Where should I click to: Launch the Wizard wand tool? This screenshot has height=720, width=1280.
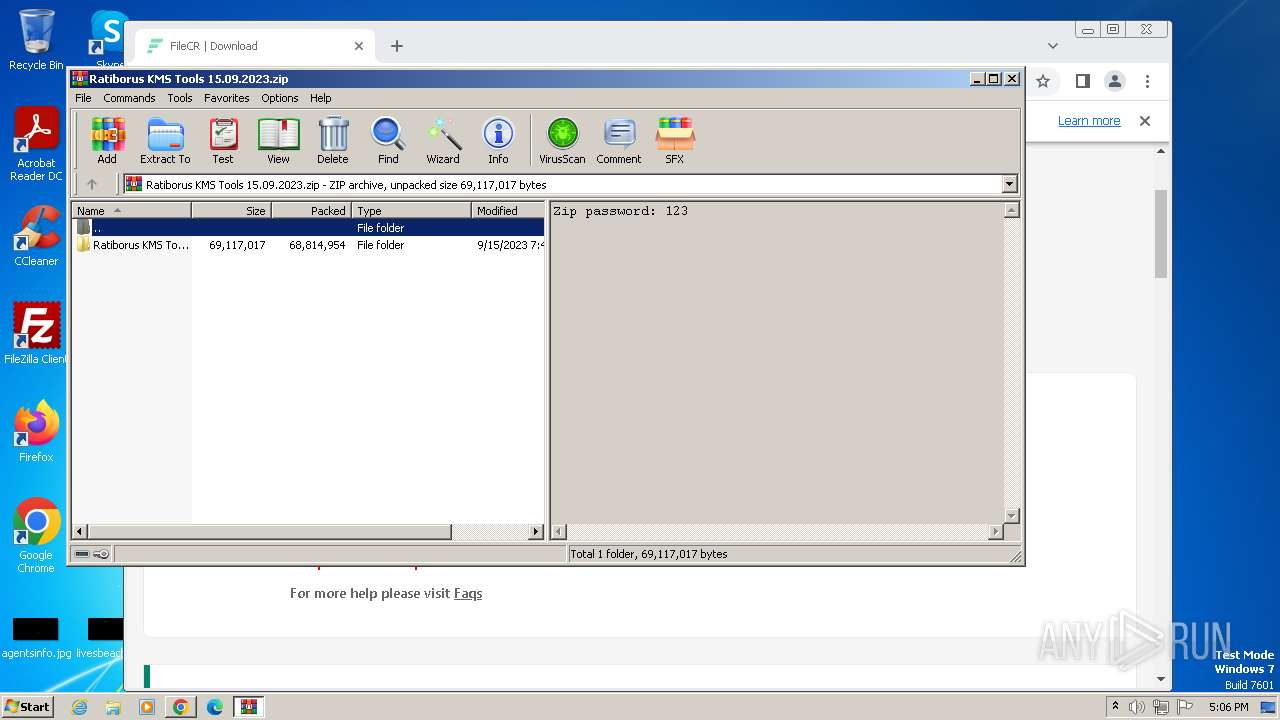click(x=443, y=140)
